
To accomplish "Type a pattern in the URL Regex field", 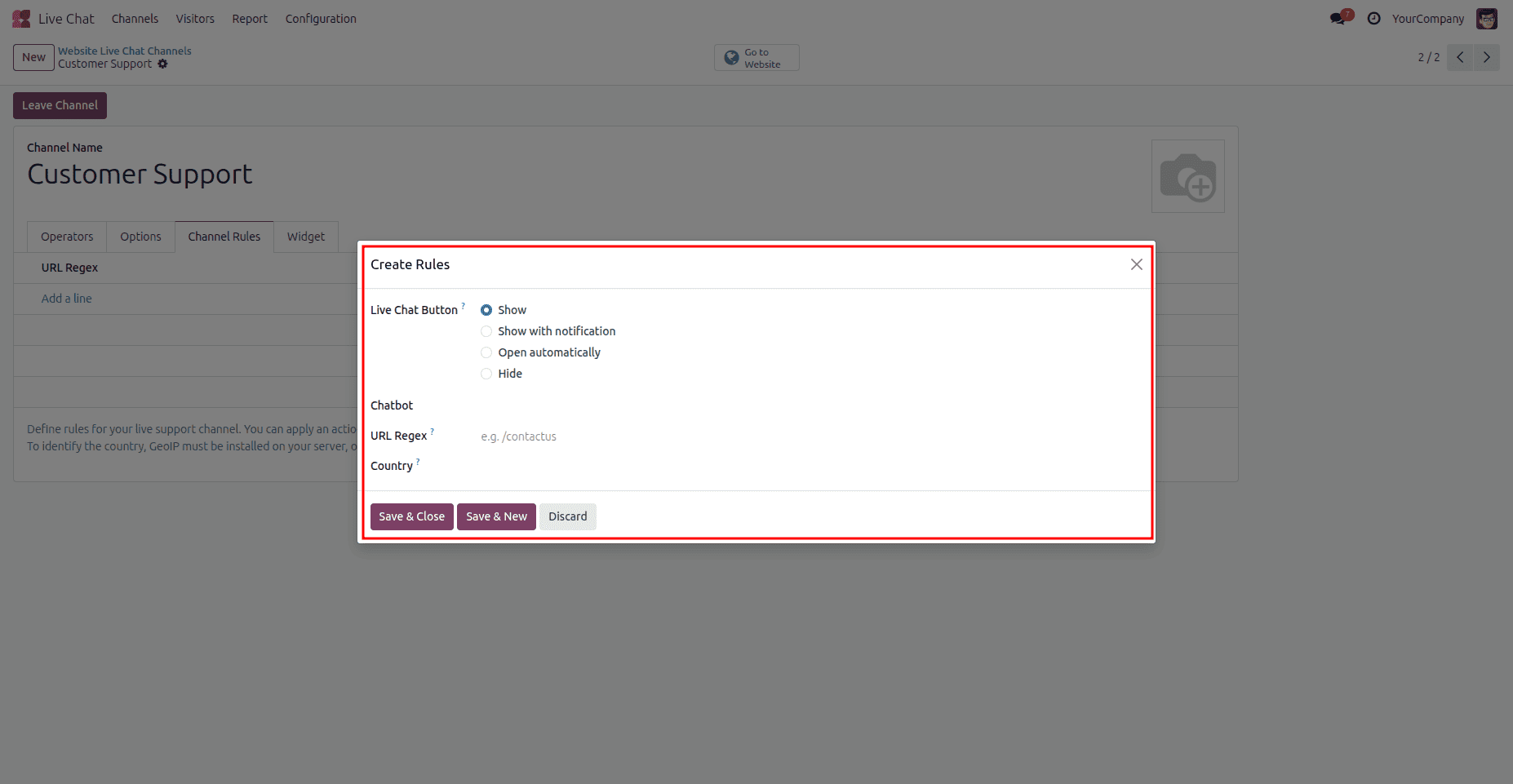I will click(571, 436).
